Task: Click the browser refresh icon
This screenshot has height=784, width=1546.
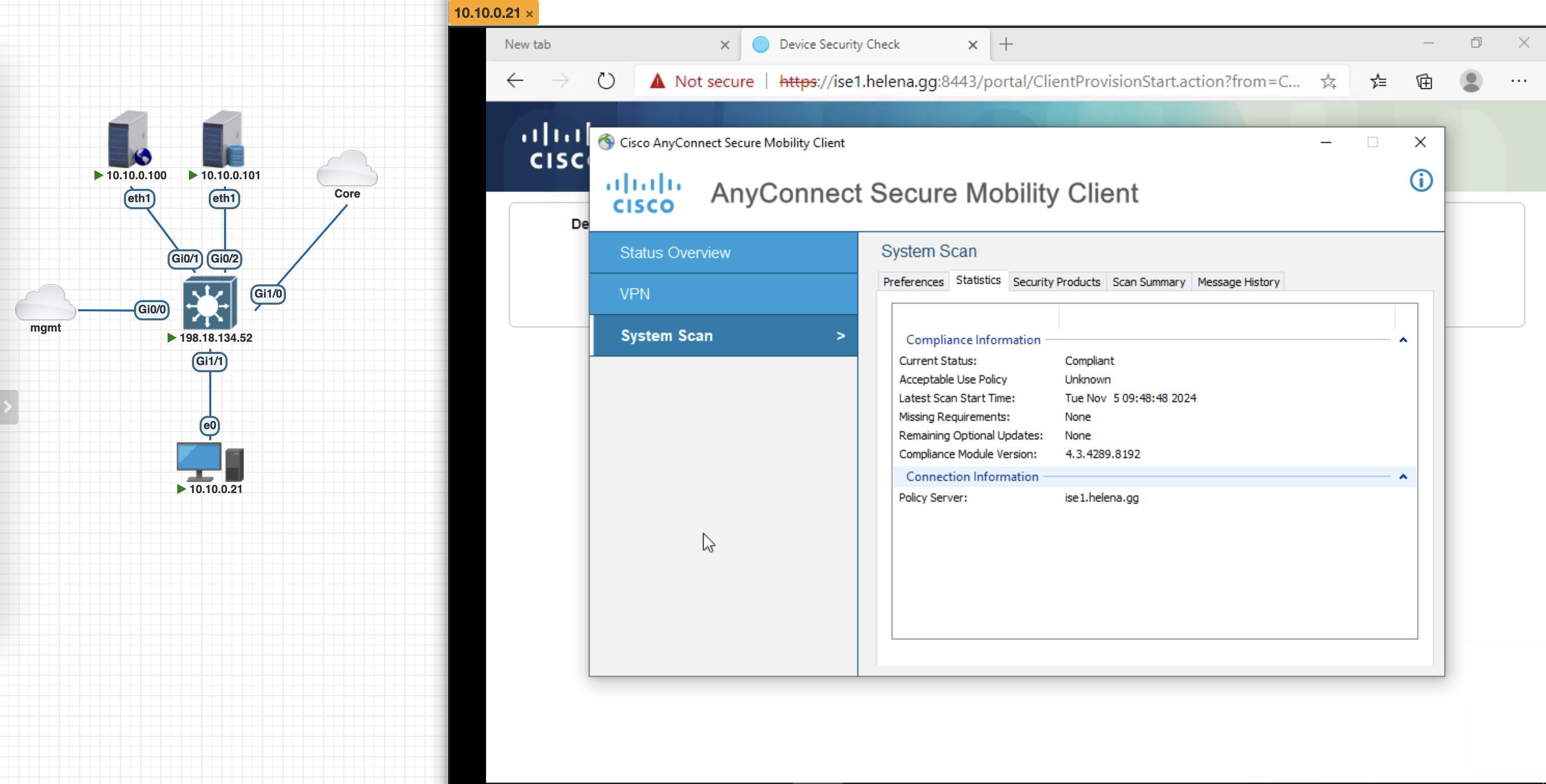Action: [606, 81]
